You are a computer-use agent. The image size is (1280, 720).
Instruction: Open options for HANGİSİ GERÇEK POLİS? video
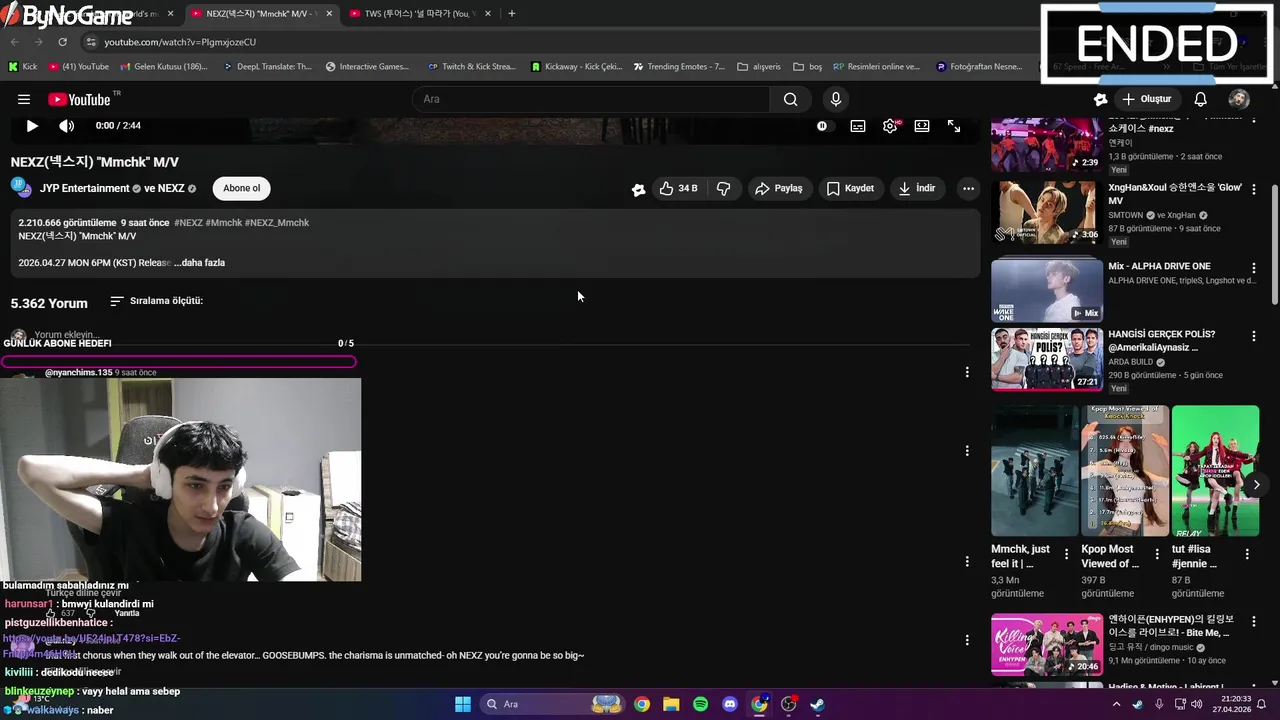tap(1253, 336)
